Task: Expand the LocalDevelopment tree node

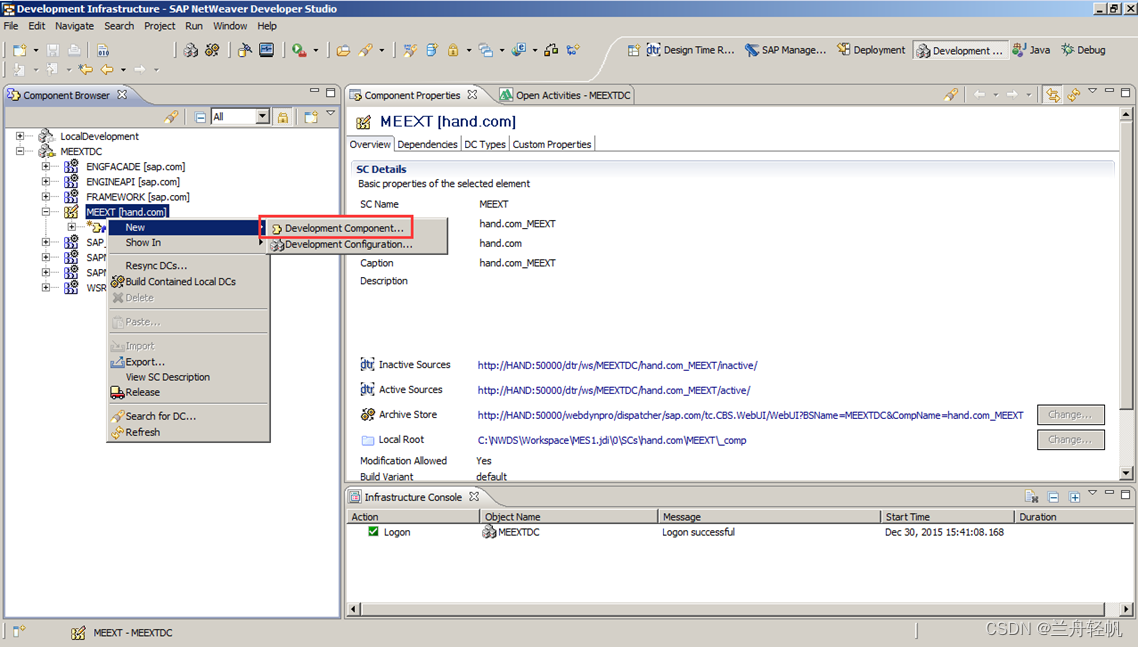Action: pos(20,136)
